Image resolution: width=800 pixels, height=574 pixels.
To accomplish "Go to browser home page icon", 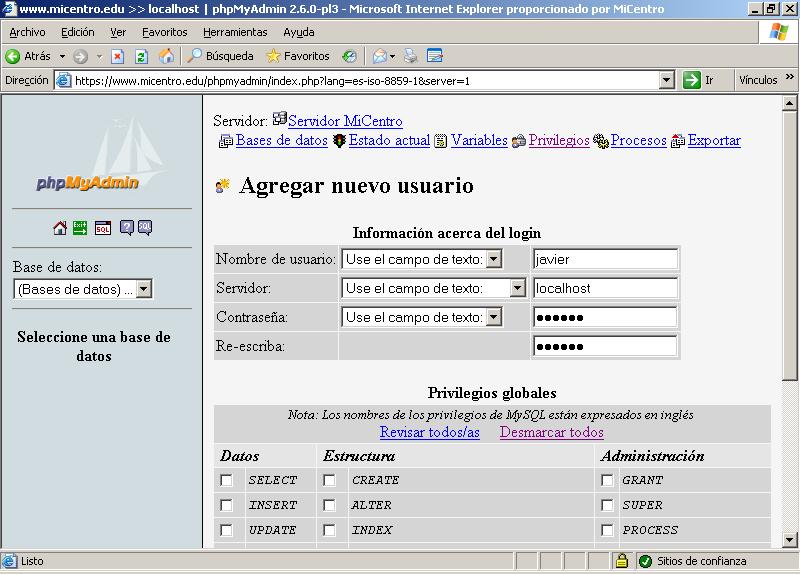I will click(x=166, y=56).
